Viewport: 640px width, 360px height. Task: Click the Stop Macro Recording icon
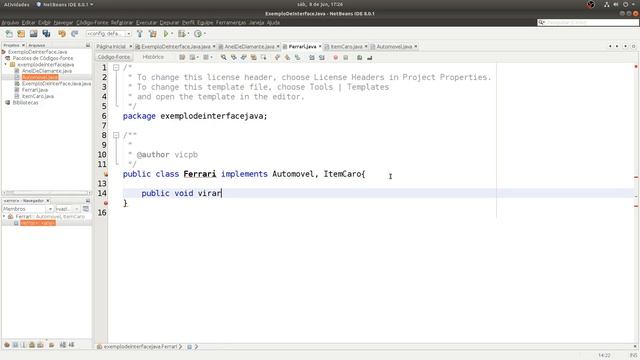pyautogui.click(x=345, y=58)
